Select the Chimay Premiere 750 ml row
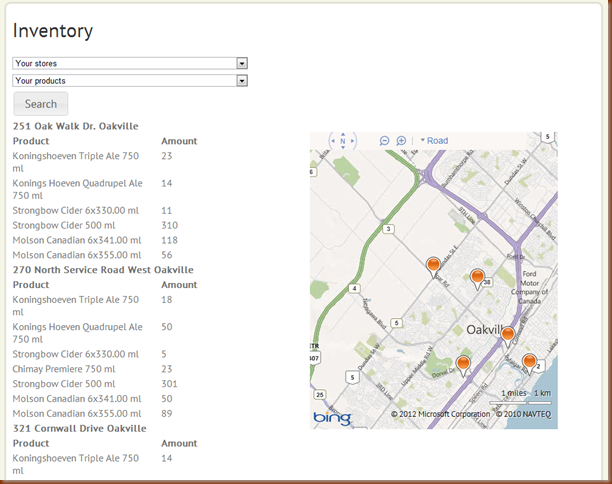Viewport: 612px width, 484px height. tap(64, 369)
